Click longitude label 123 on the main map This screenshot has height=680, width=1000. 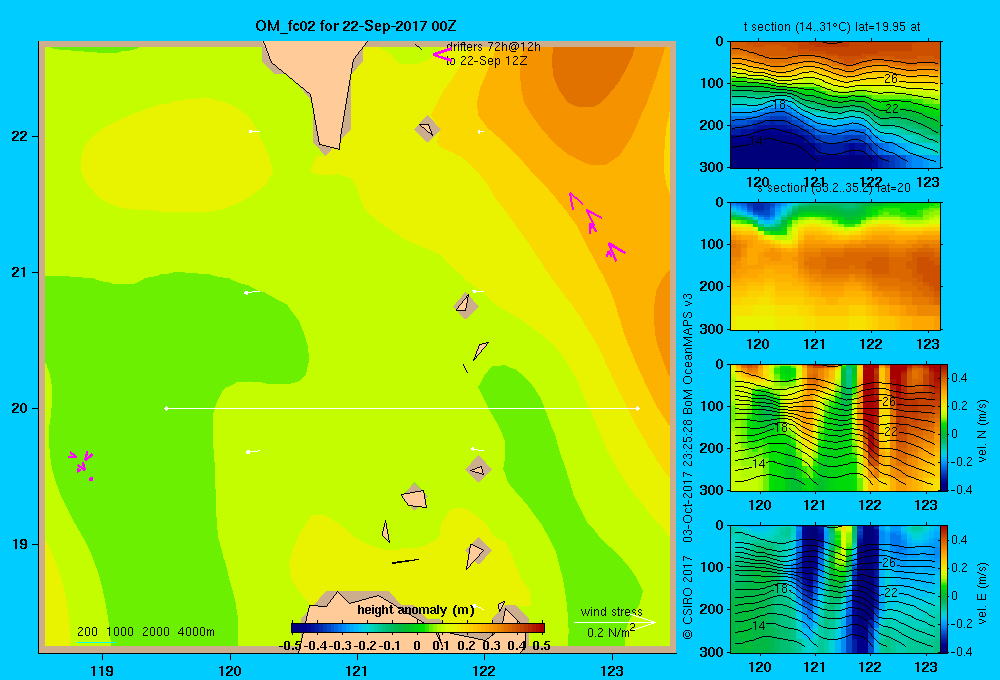[612, 670]
